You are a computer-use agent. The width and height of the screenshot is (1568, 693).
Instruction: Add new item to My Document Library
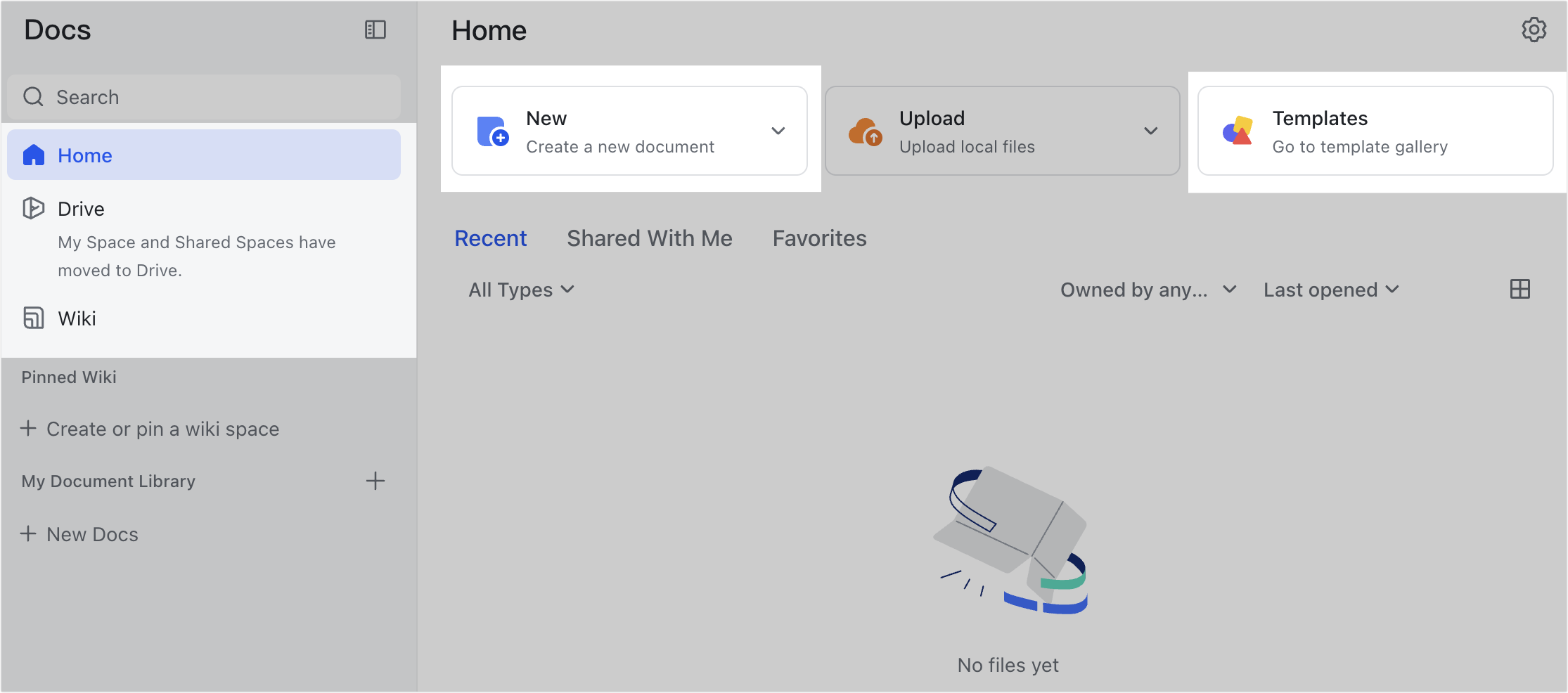tap(376, 481)
